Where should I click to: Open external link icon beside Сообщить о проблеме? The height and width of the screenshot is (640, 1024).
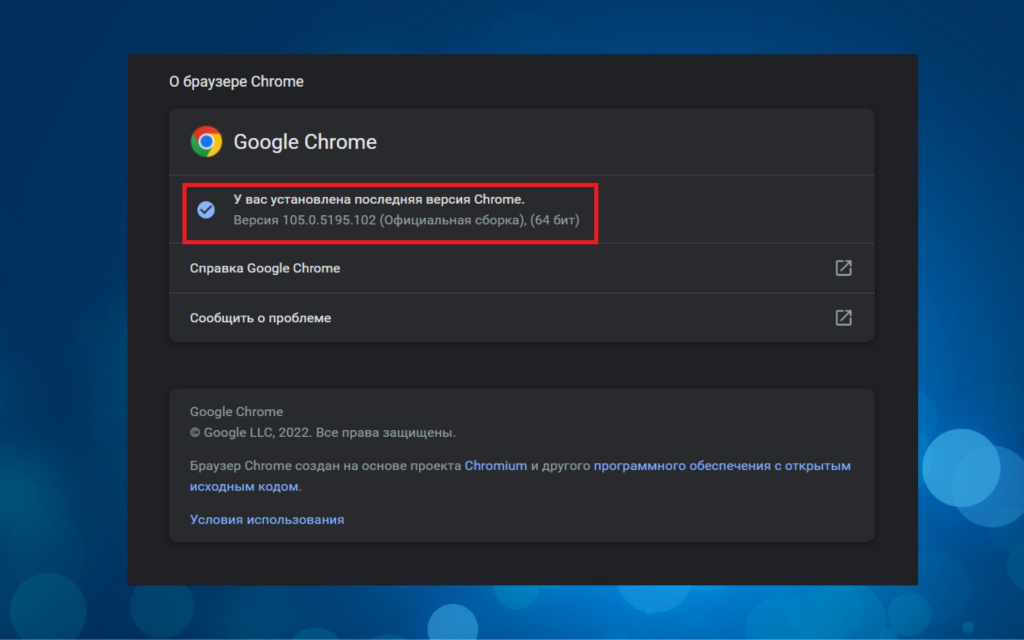pos(843,318)
